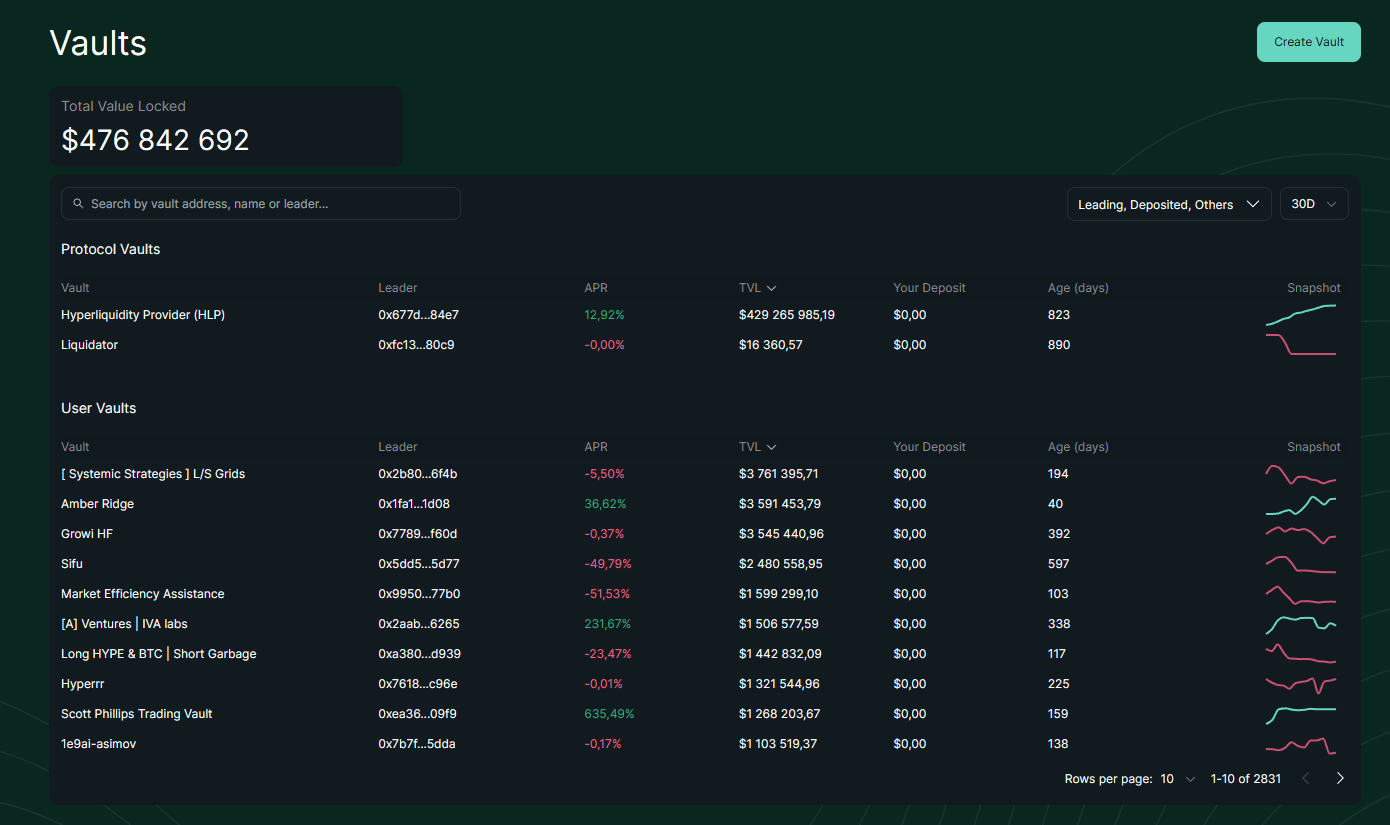Click the Create Vault button
The image size is (1390, 825).
coord(1308,42)
